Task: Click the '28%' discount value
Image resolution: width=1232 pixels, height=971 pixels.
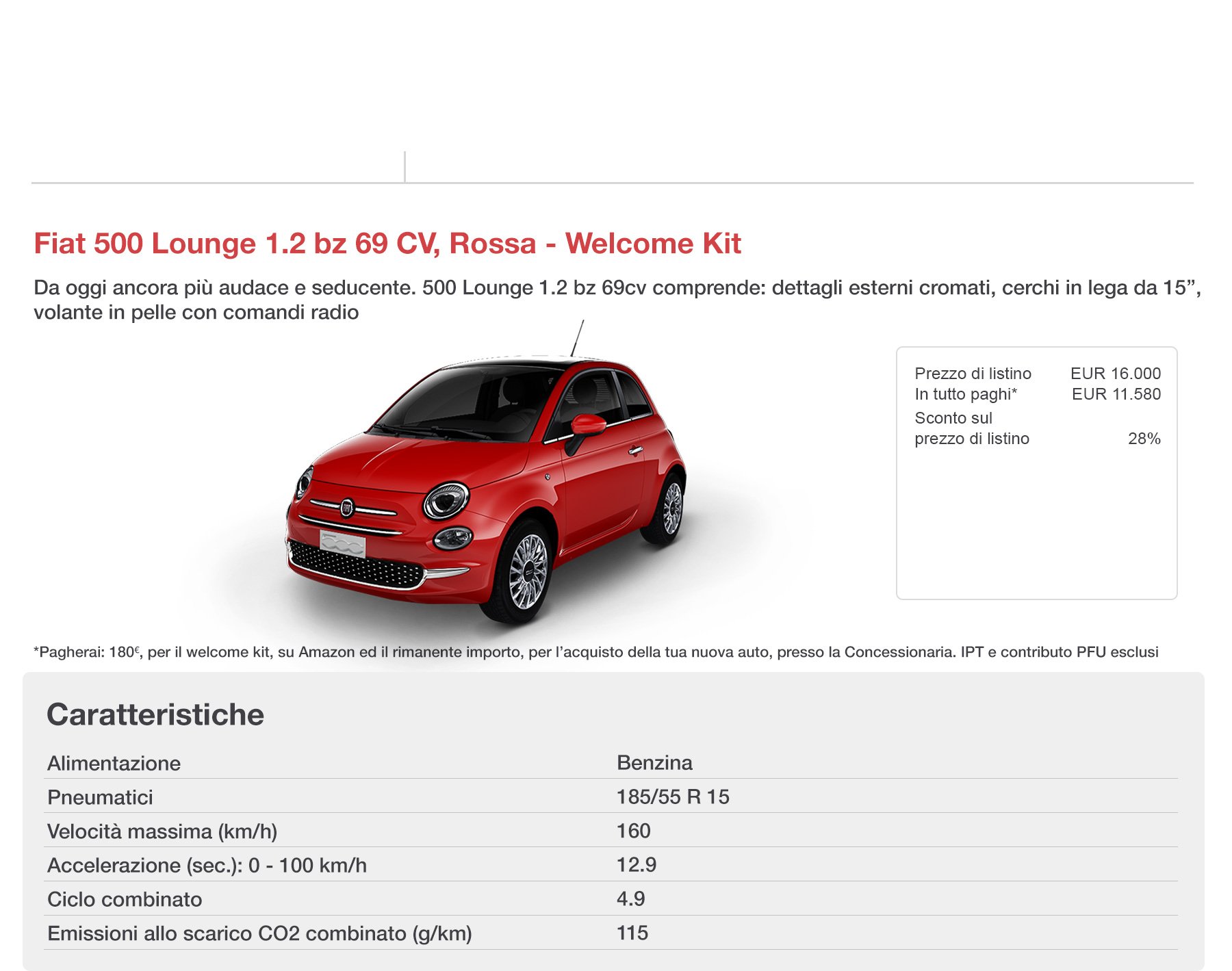Action: pyautogui.click(x=1144, y=439)
